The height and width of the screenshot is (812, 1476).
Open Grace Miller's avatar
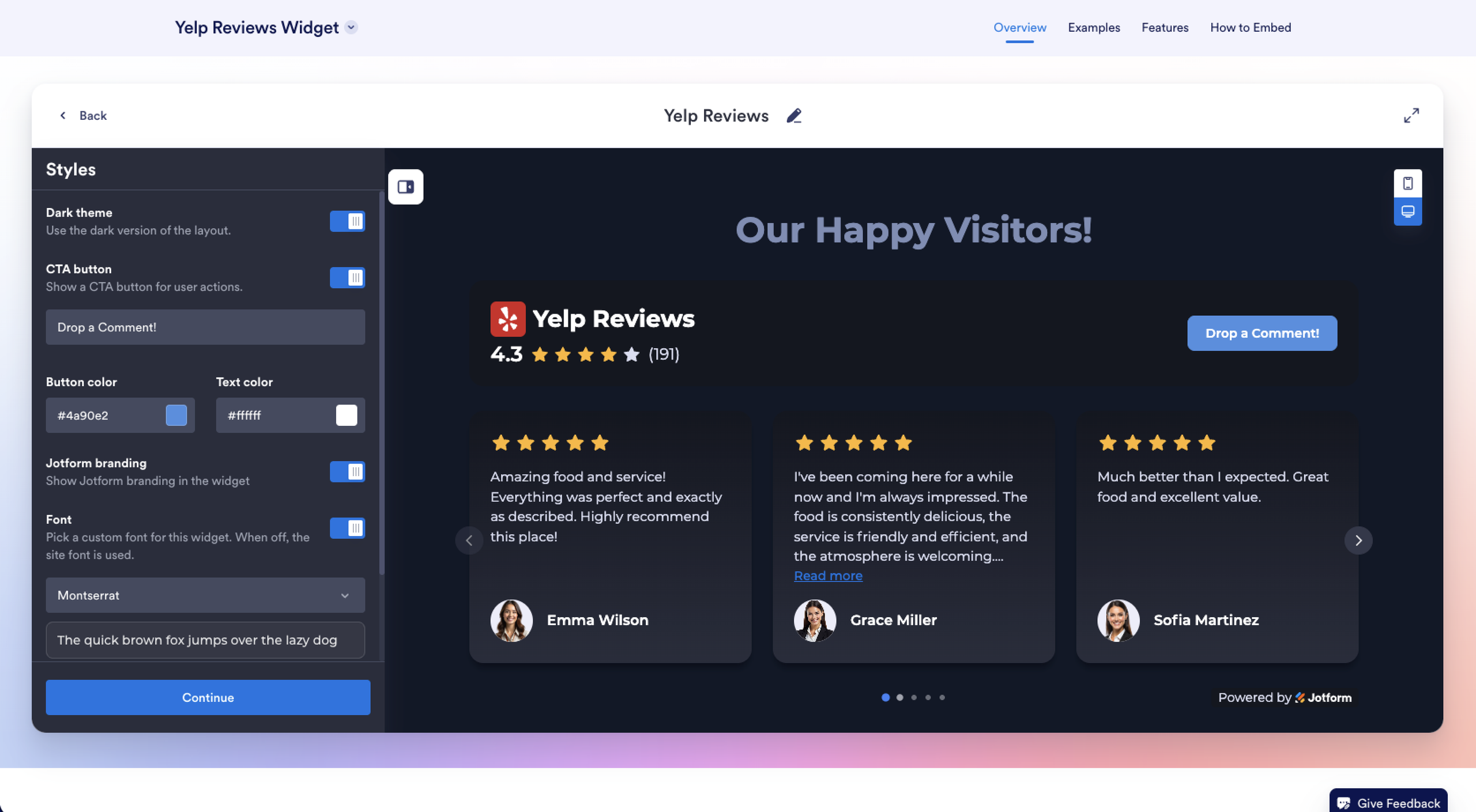[815, 620]
